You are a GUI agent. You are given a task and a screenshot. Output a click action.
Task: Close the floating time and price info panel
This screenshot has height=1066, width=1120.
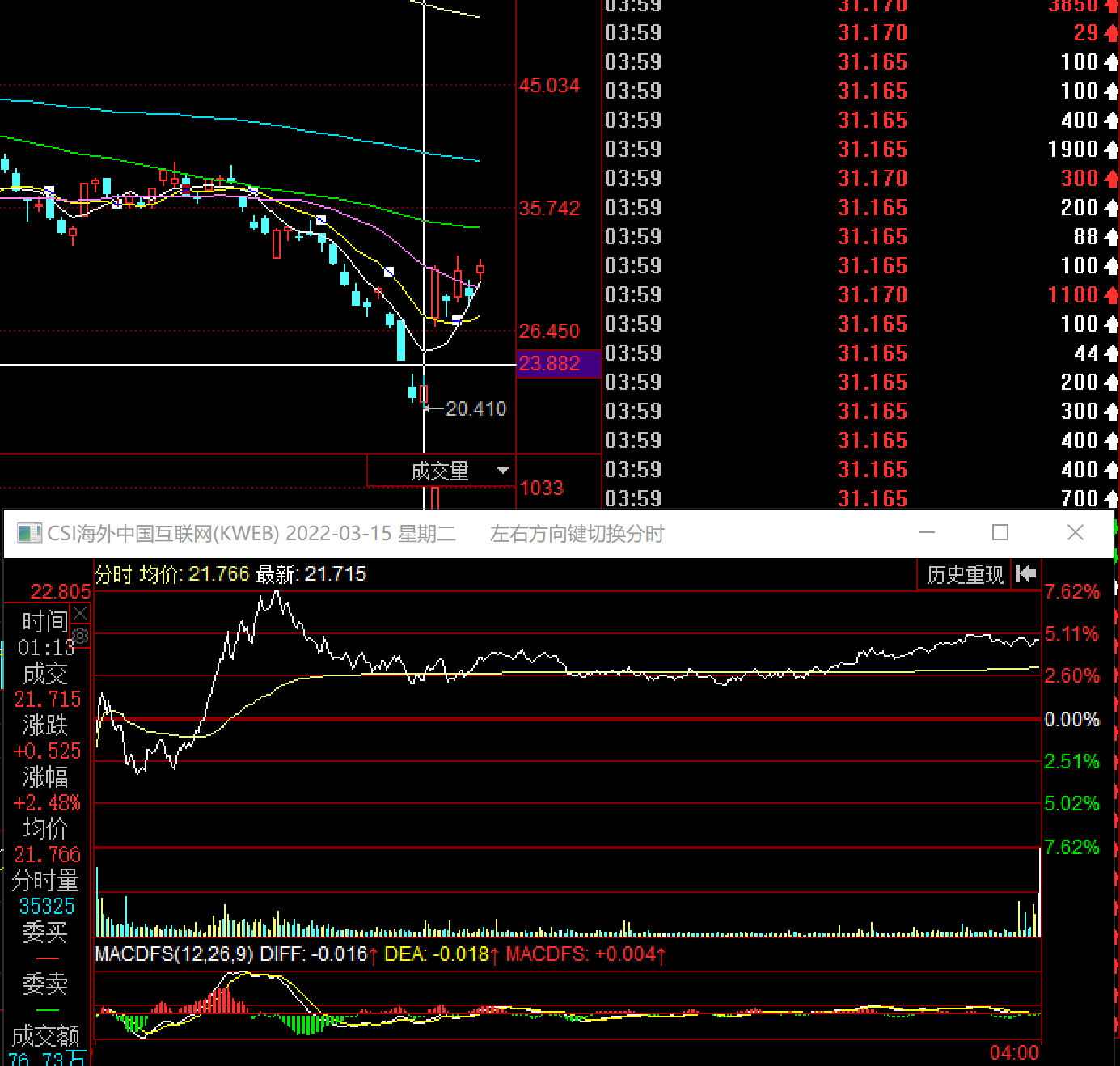(80, 613)
